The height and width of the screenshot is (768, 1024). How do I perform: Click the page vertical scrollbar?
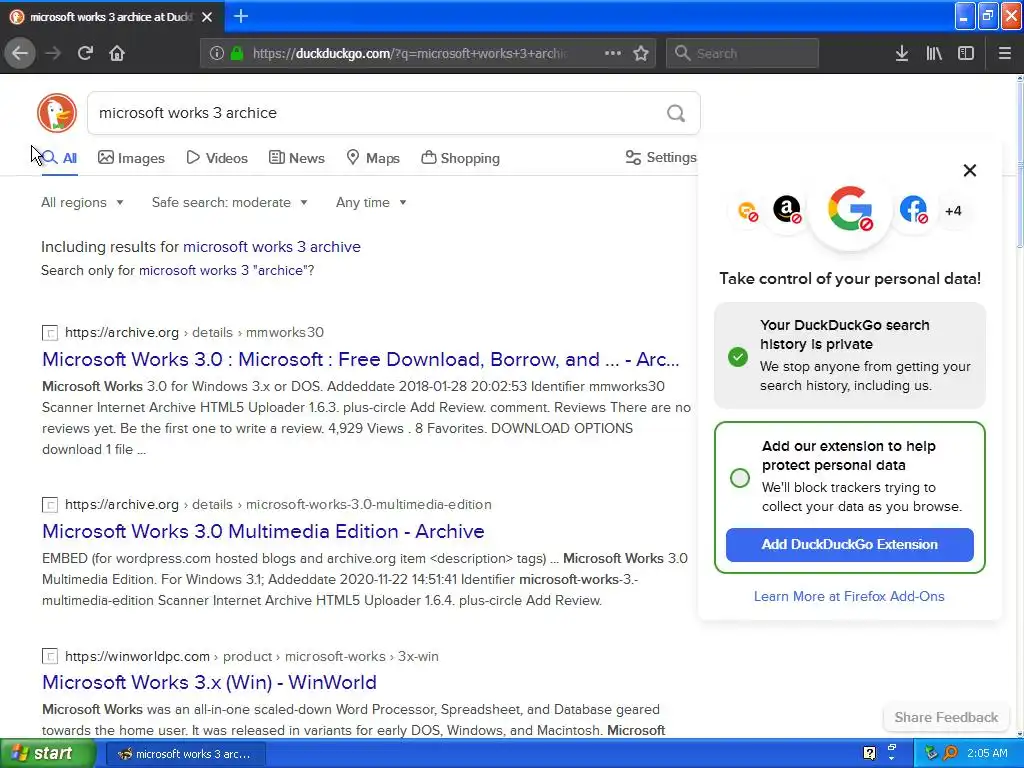[1019, 405]
